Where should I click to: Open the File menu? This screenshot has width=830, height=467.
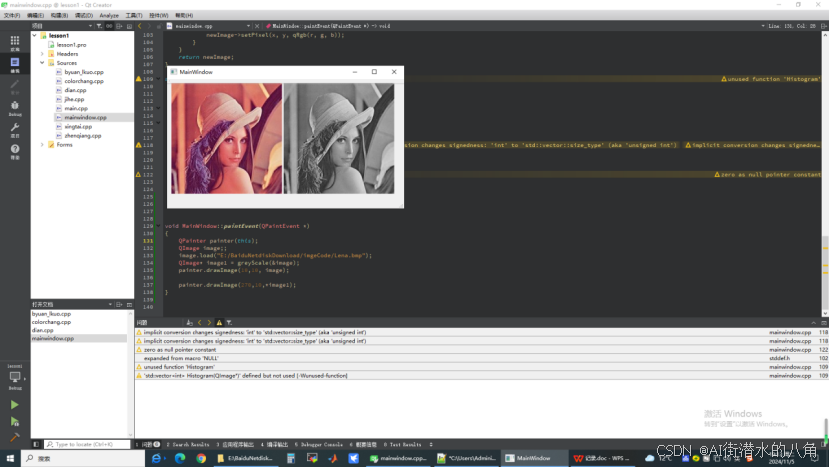[12, 15]
